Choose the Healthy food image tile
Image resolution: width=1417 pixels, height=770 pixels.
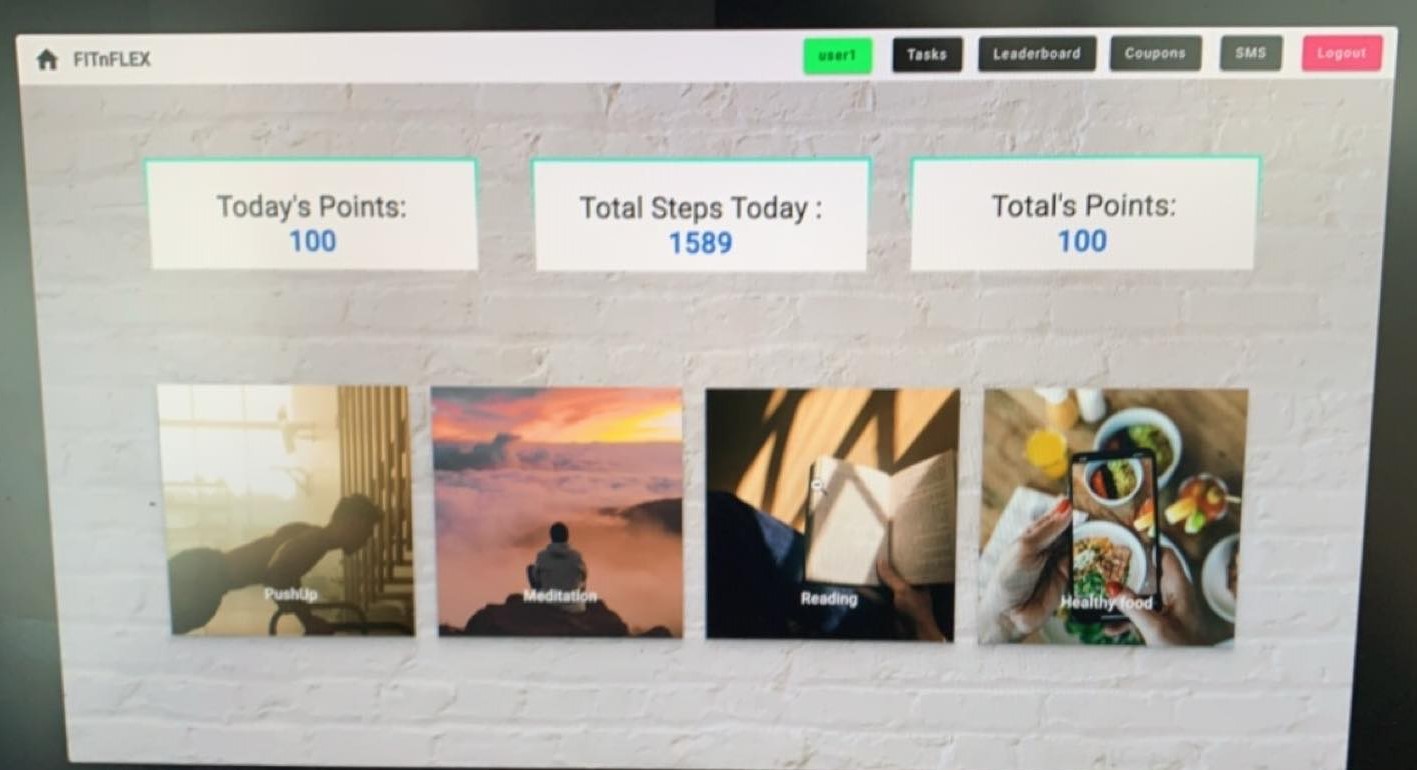pos(1113,517)
